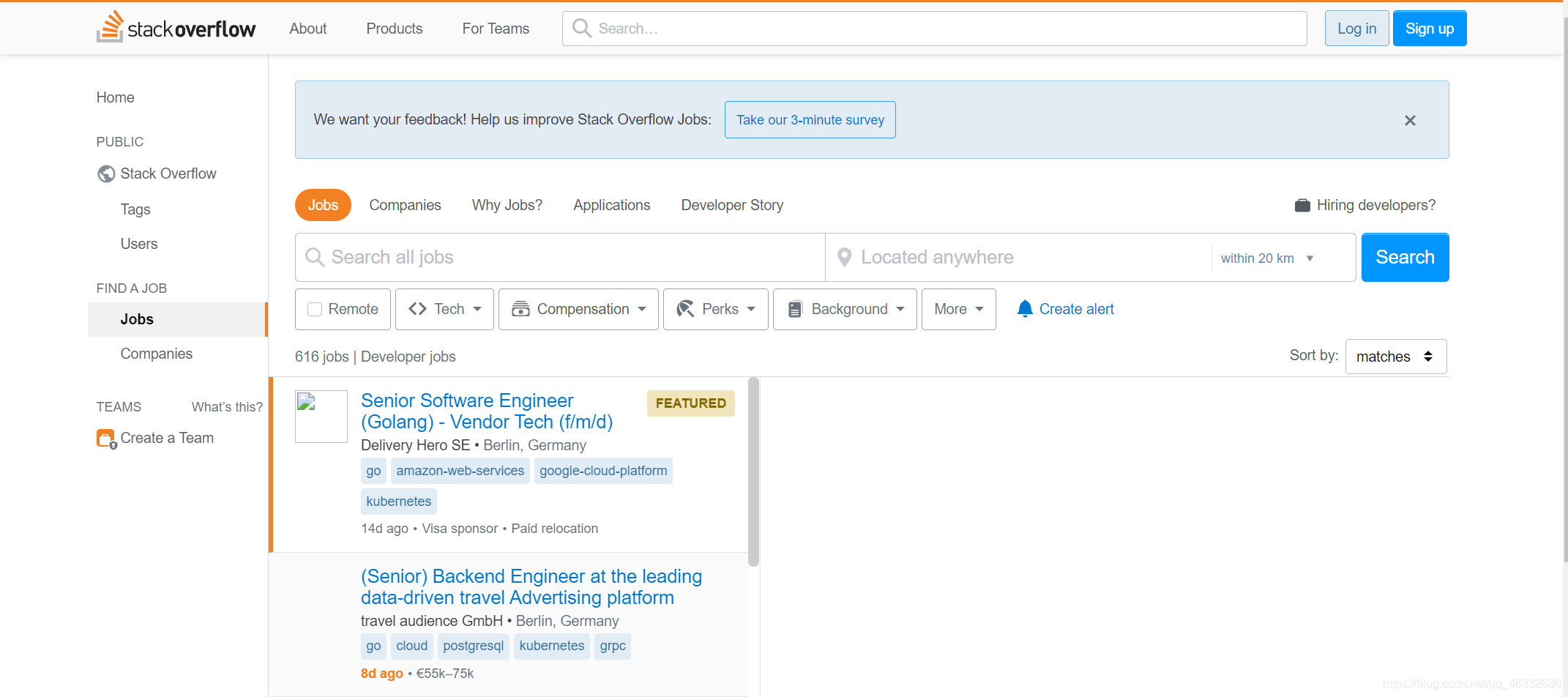
Task: Open the (Senior) Backend Engineer job listing
Action: coord(531,587)
